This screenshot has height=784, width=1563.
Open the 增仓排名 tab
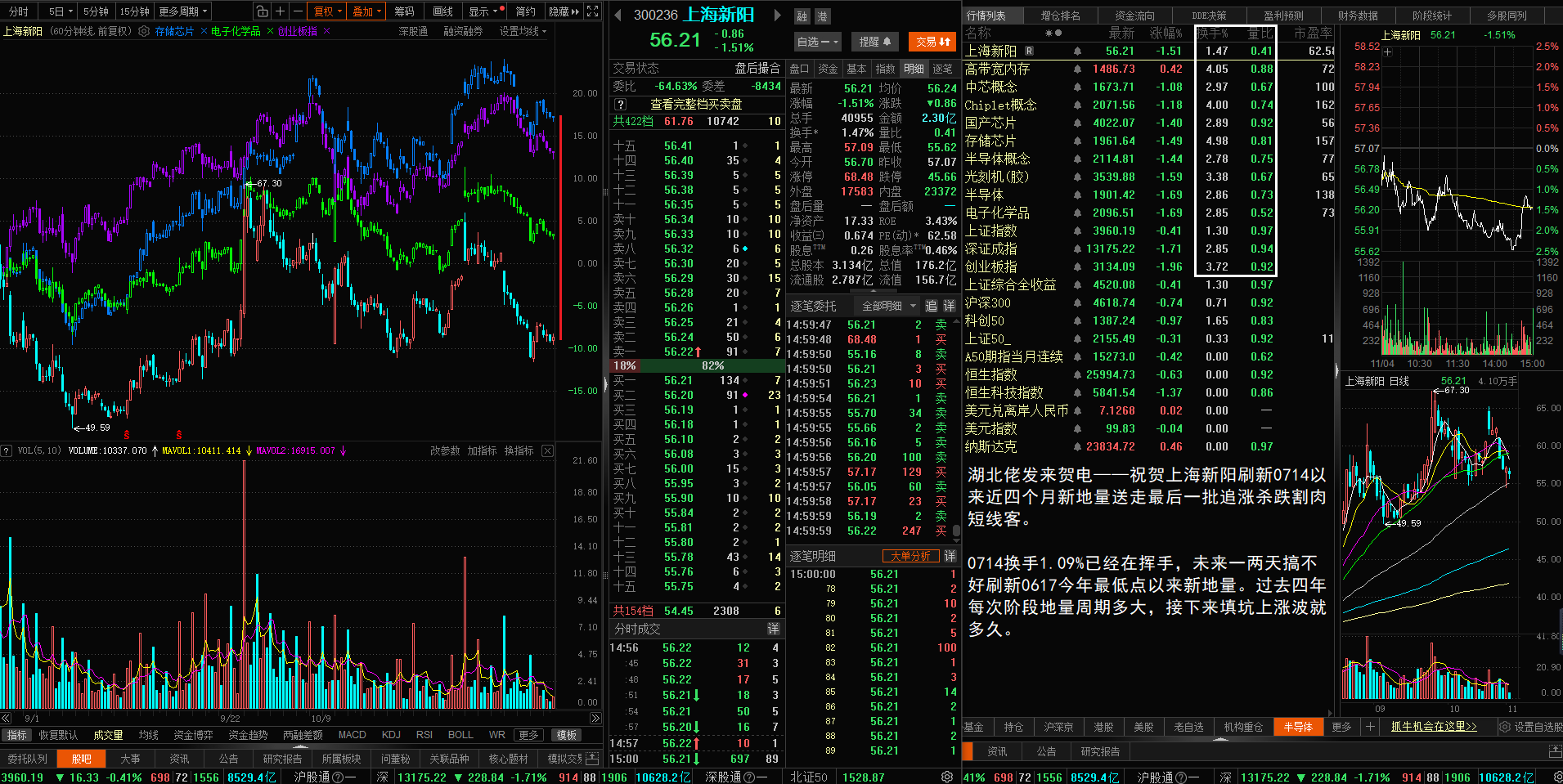click(1061, 16)
